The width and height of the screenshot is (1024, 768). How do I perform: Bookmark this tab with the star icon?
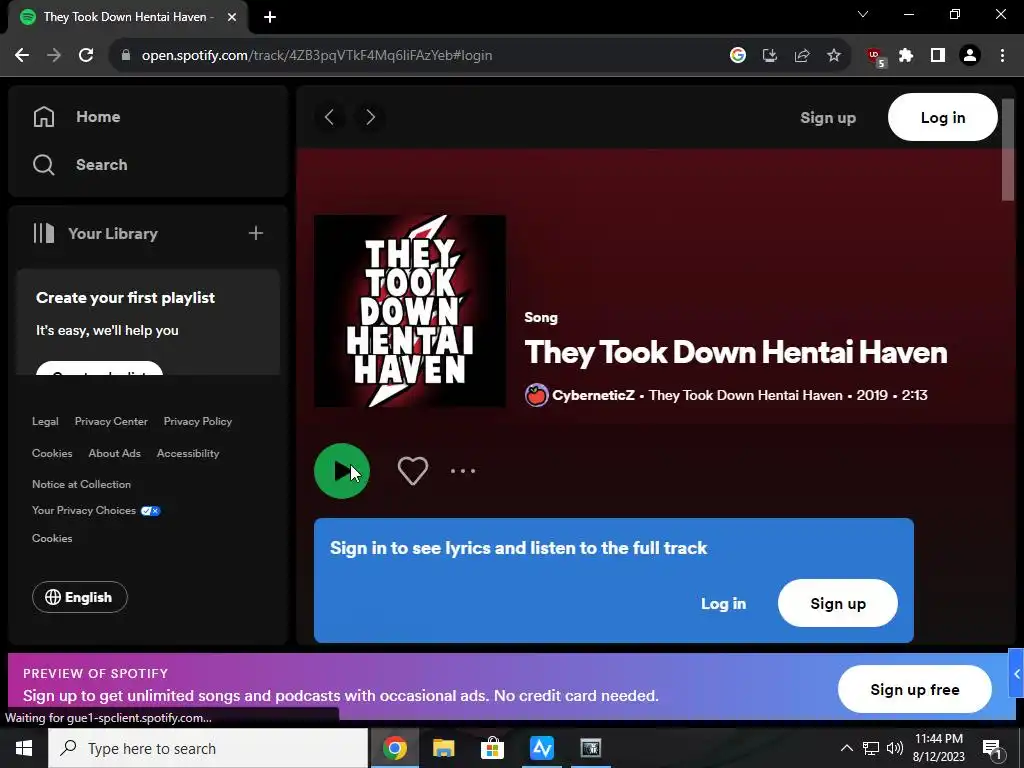coord(834,55)
